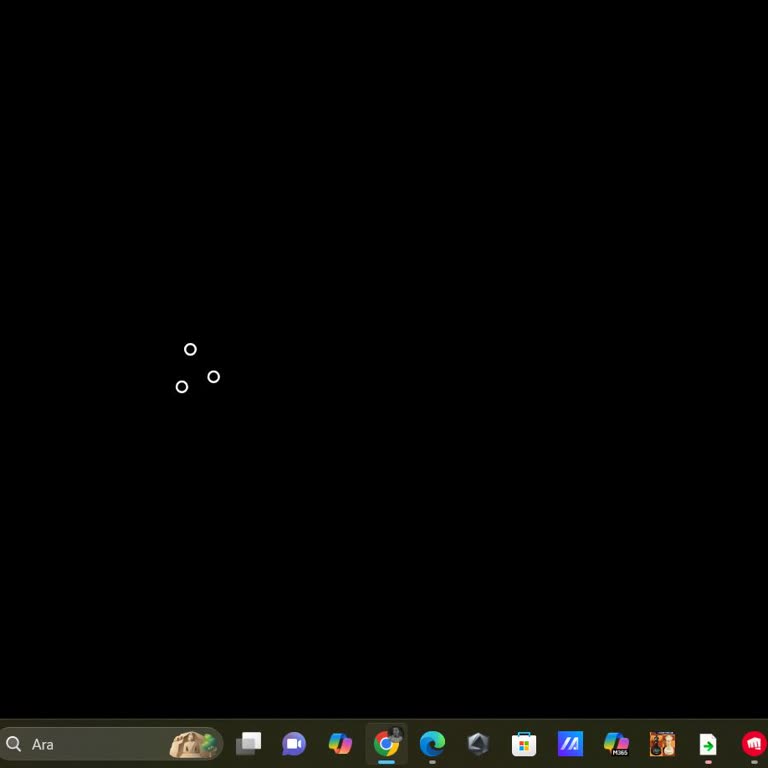Open the red Riot Client icon
Image resolution: width=768 pixels, height=768 pixels.
click(x=755, y=744)
